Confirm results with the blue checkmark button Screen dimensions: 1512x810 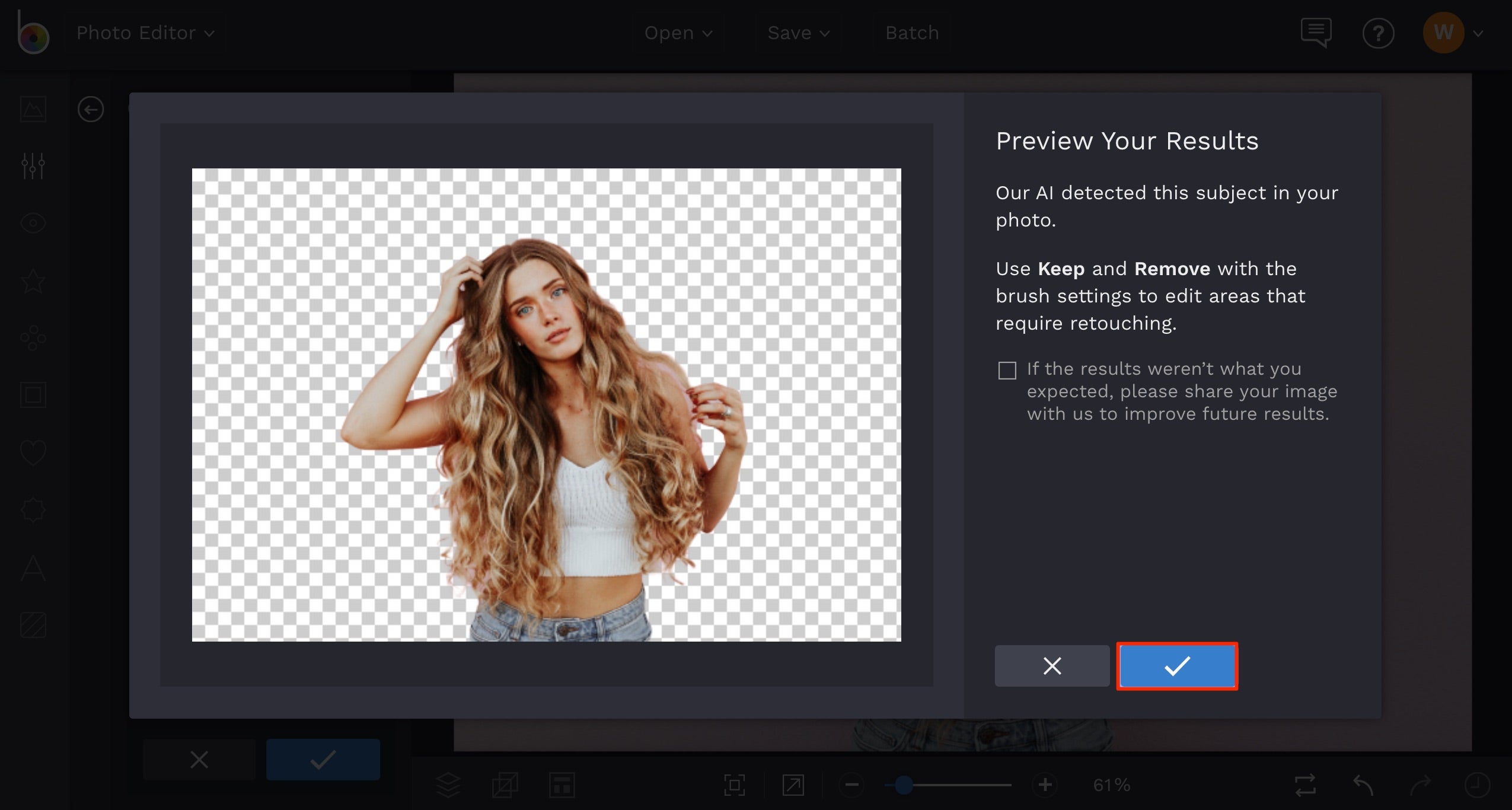[1177, 666]
